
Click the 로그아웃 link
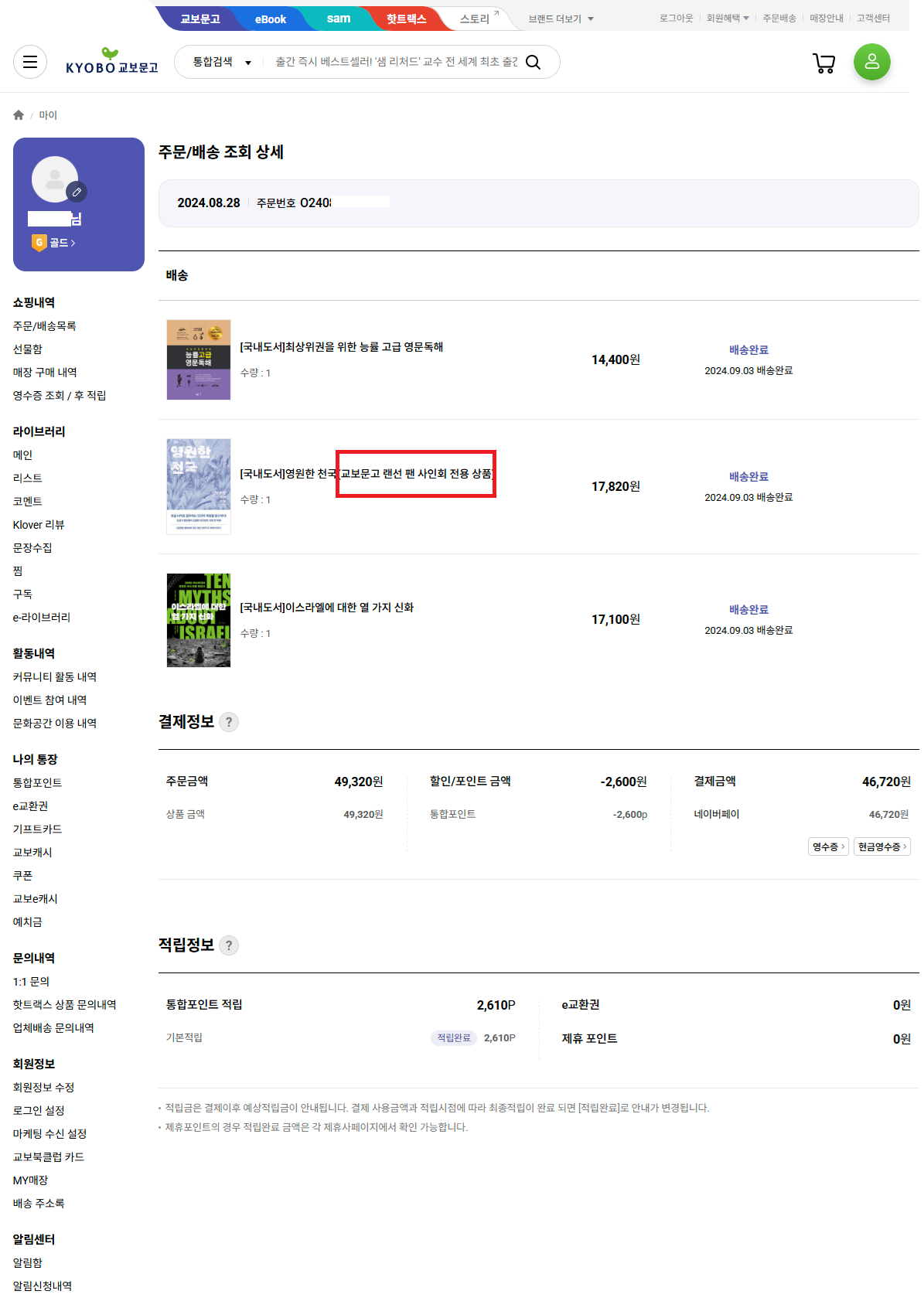coord(677,18)
